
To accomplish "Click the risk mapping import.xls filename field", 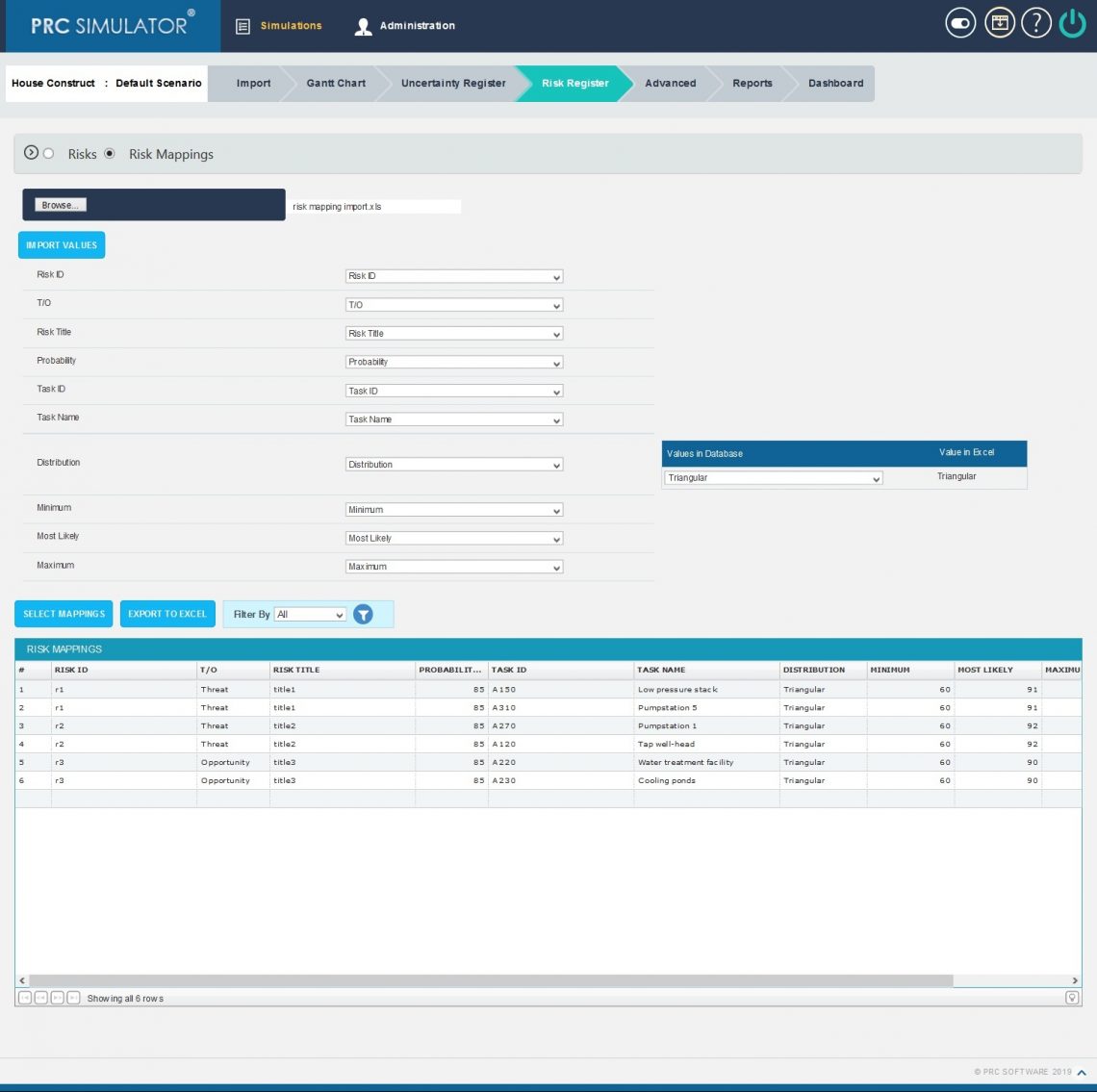I will pyautogui.click(x=375, y=206).
